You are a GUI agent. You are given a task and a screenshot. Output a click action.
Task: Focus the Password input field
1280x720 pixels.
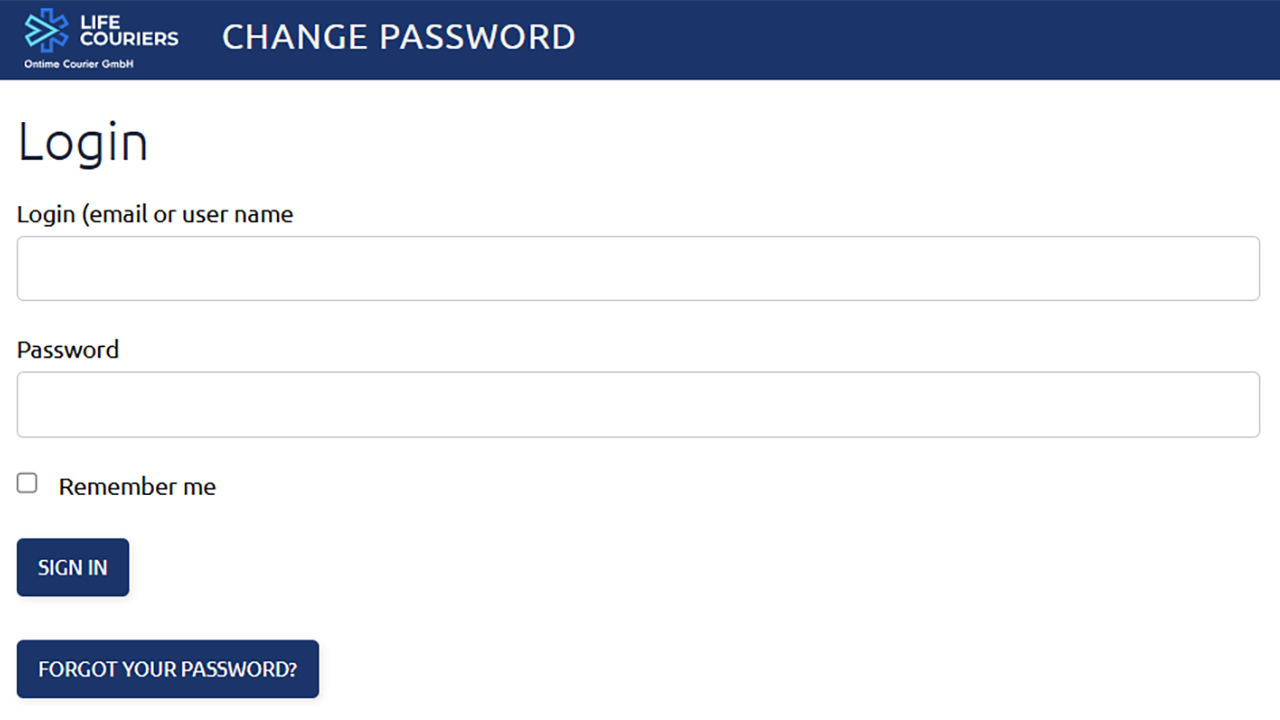[x=638, y=404]
